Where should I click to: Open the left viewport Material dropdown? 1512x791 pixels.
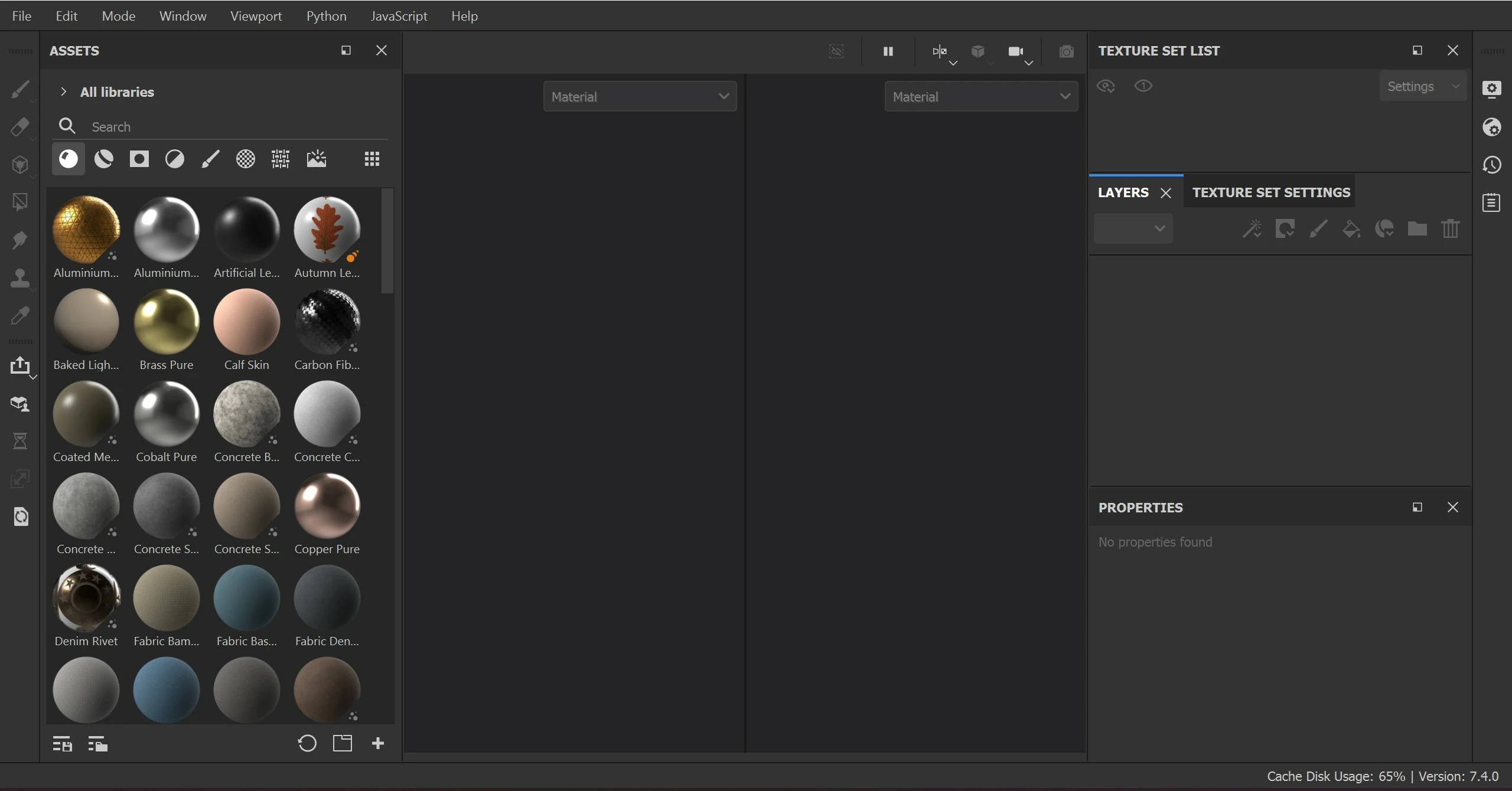pos(640,96)
